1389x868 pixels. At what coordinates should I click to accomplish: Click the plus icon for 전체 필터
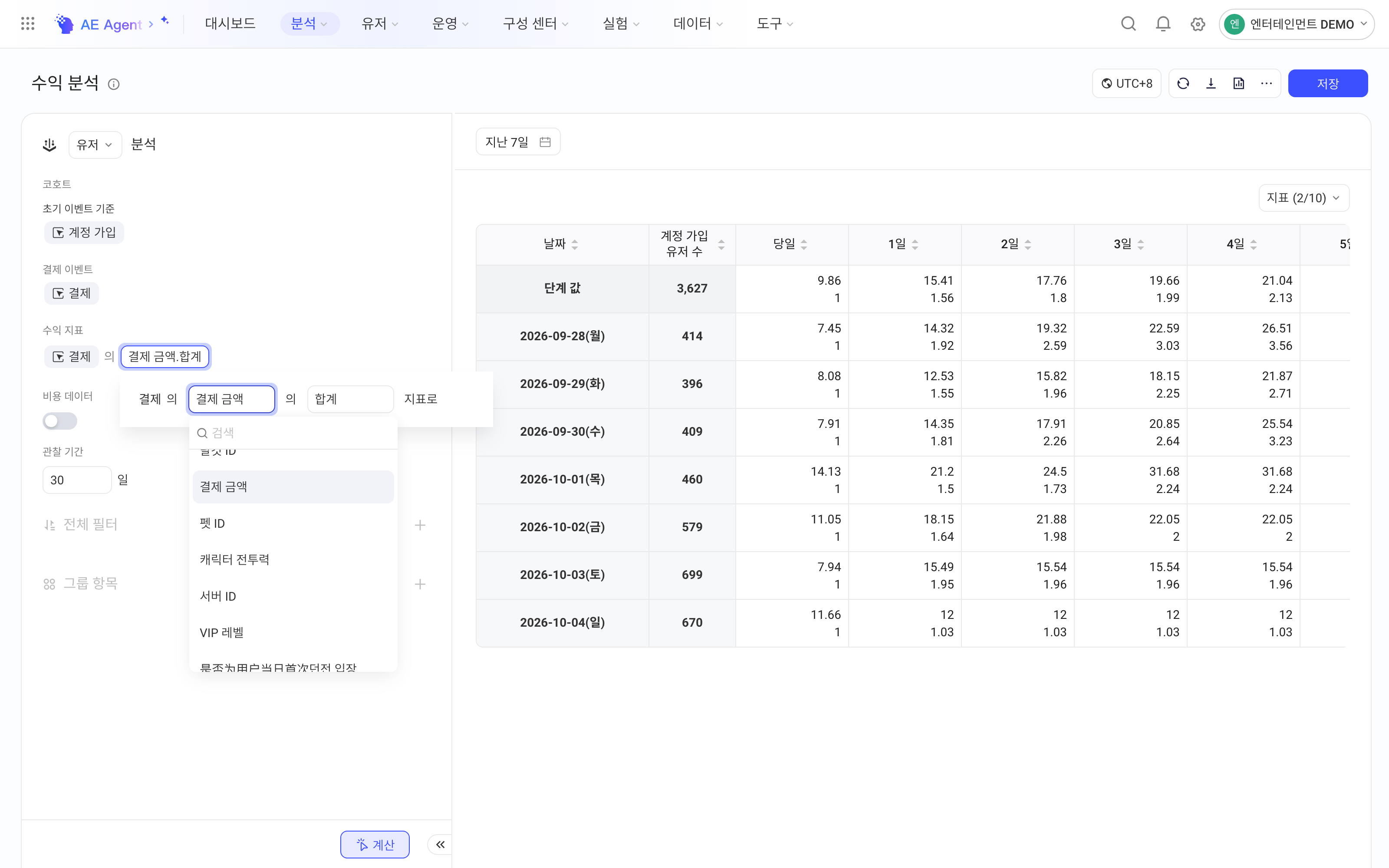[x=420, y=525]
